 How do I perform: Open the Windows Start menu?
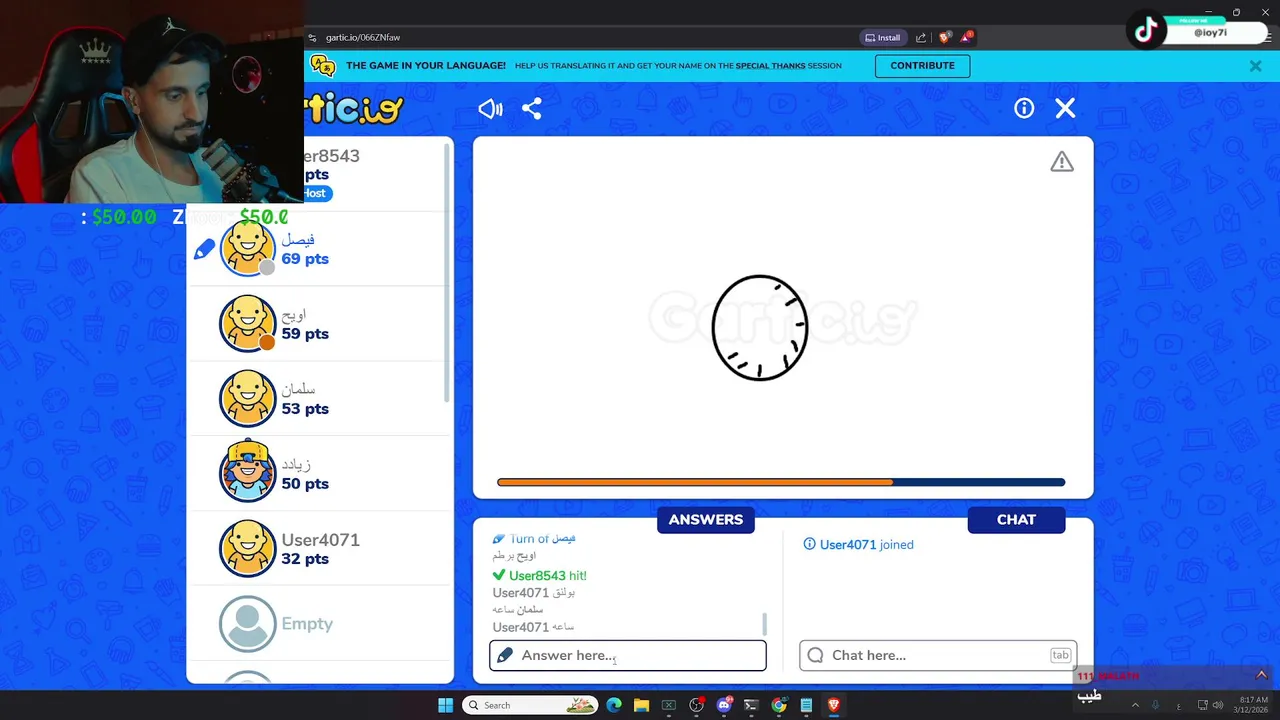(x=445, y=705)
